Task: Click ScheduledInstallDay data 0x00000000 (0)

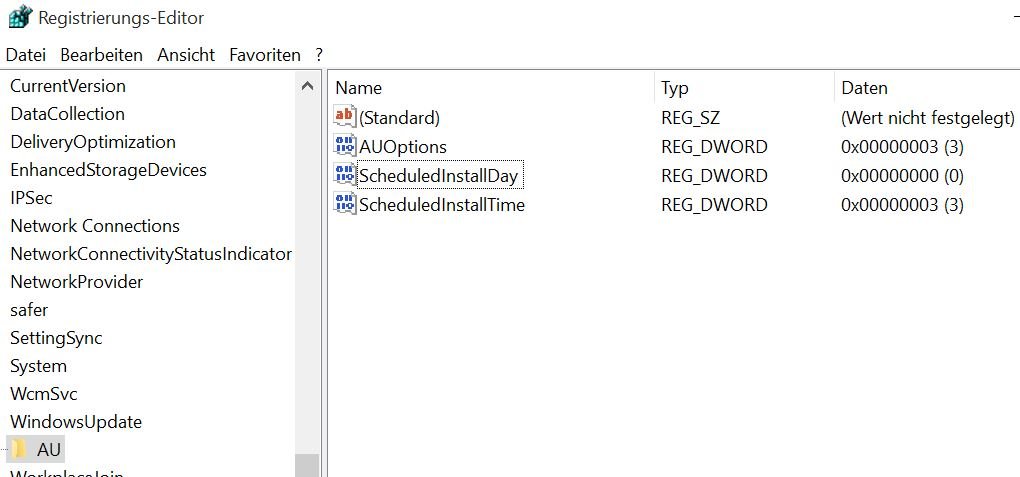Action: [x=902, y=176]
